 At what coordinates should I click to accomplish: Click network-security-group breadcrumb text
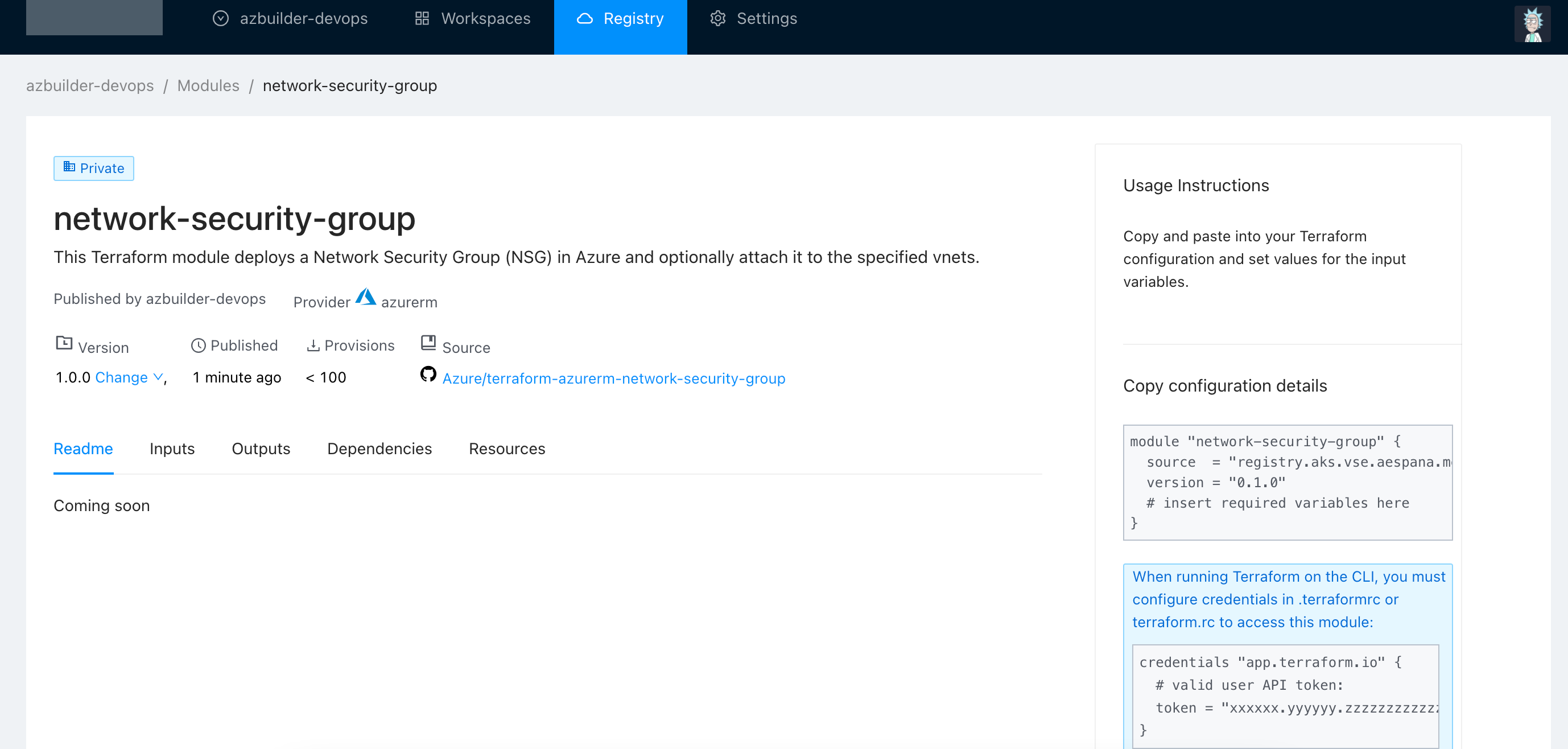(x=350, y=85)
